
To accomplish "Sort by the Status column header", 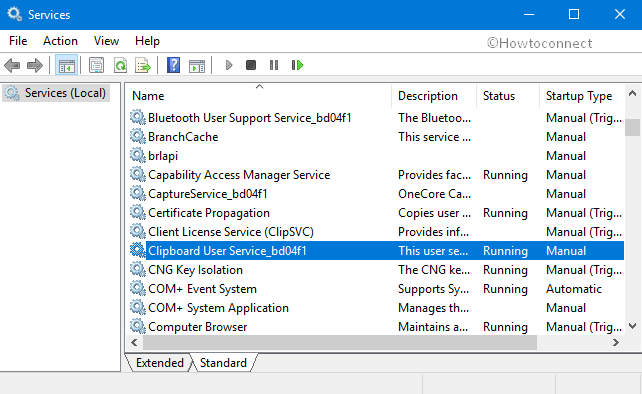I will 508,96.
